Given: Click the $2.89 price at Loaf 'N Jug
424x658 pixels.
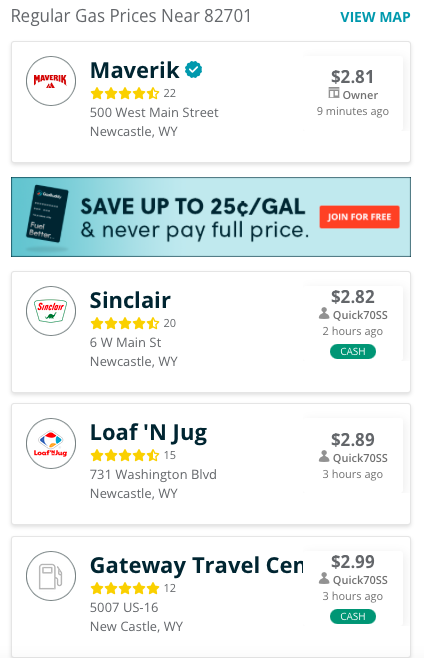Looking at the screenshot, I should [353, 440].
